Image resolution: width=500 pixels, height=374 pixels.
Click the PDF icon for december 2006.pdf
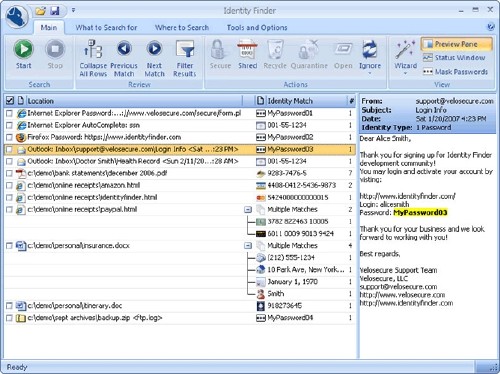tap(21, 173)
